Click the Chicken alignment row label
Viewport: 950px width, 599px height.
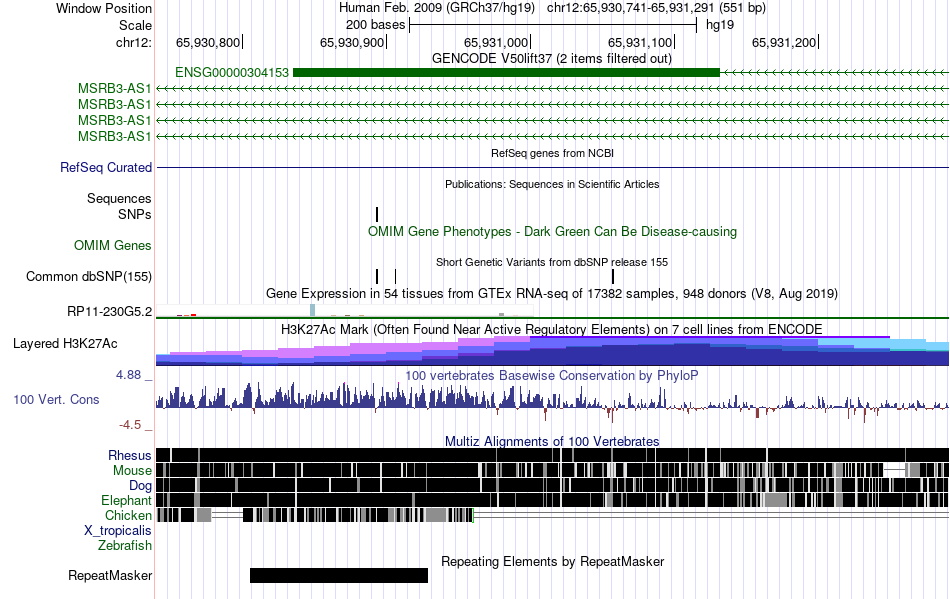point(128,515)
